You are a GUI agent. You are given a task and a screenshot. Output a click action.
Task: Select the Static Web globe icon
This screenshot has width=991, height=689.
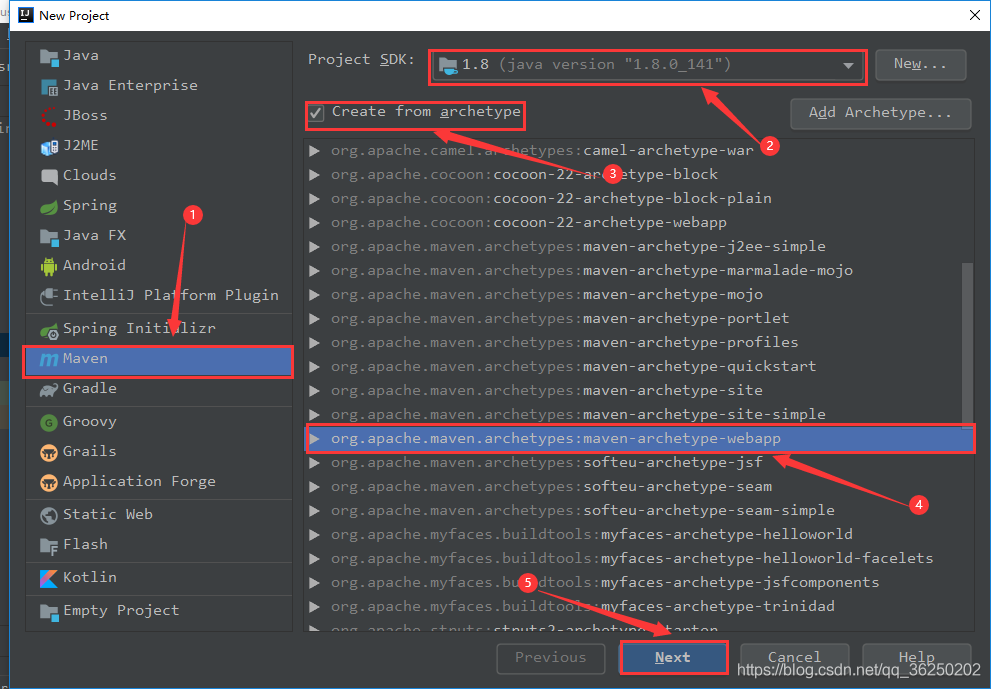tap(49, 516)
